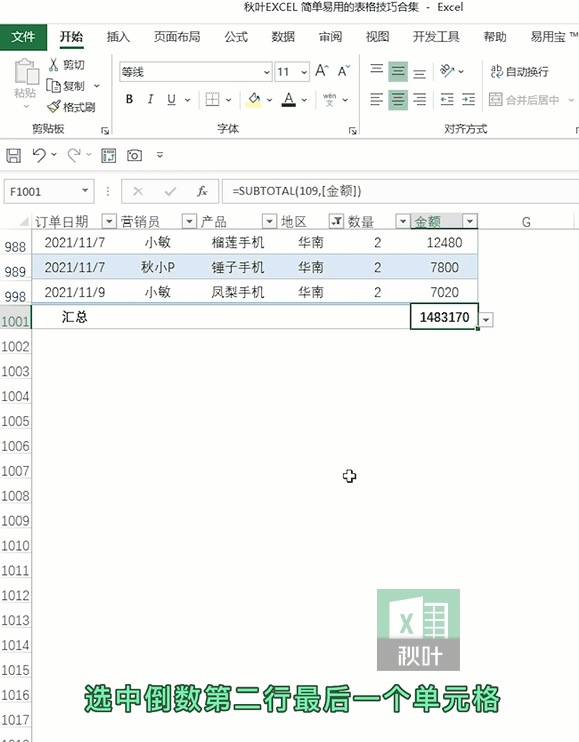This screenshot has width=579, height=742.
Task: Apply the yellow fill color bucket
Action: point(254,100)
